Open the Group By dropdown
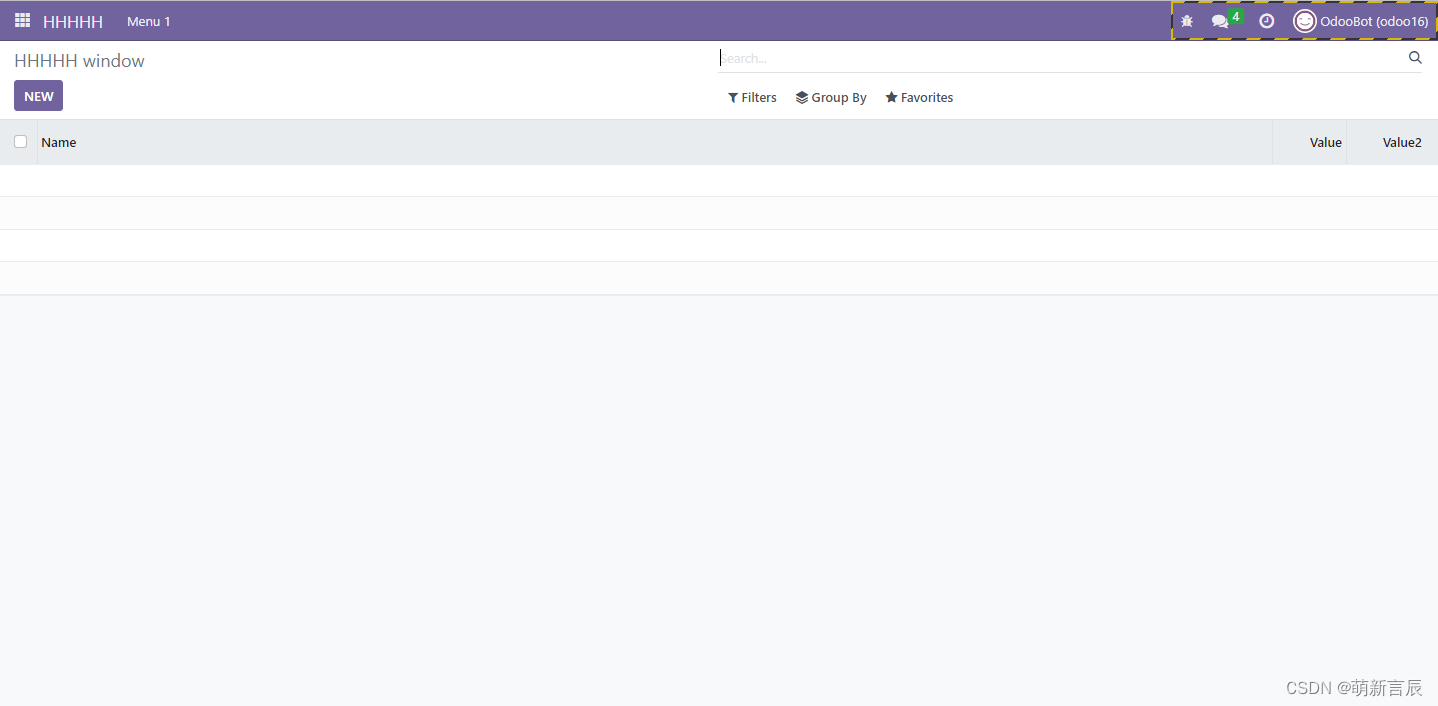The height and width of the screenshot is (706, 1438). pos(831,97)
